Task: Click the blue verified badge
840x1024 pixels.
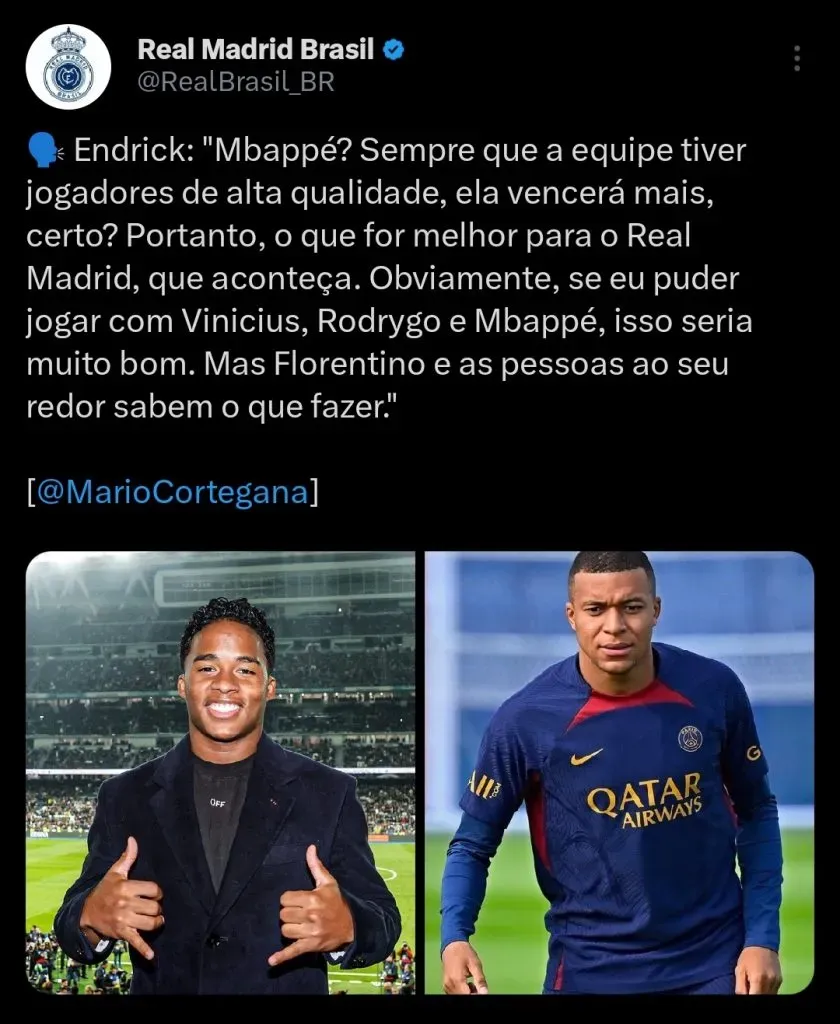Action: coord(393,50)
